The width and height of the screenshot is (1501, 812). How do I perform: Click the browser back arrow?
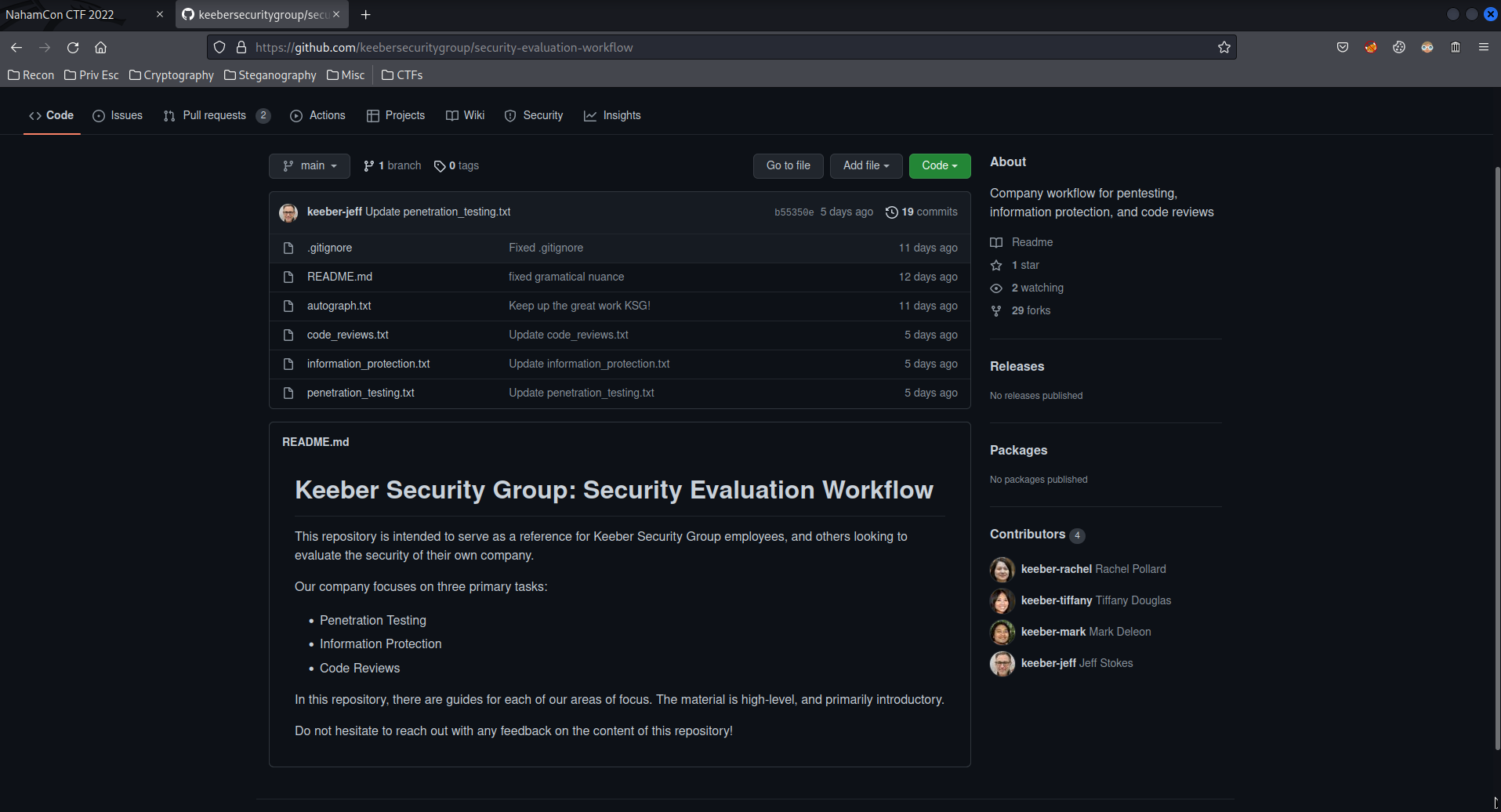point(16,48)
